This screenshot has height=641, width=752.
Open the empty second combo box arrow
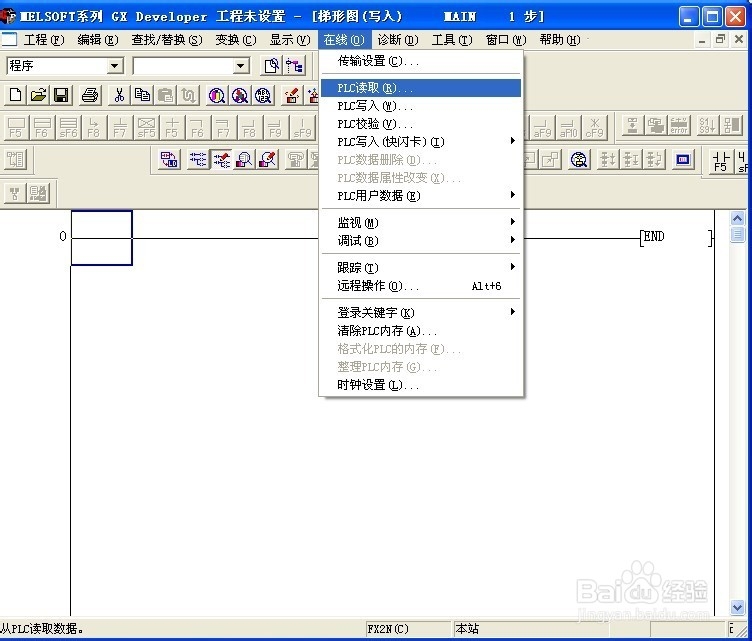click(x=241, y=66)
